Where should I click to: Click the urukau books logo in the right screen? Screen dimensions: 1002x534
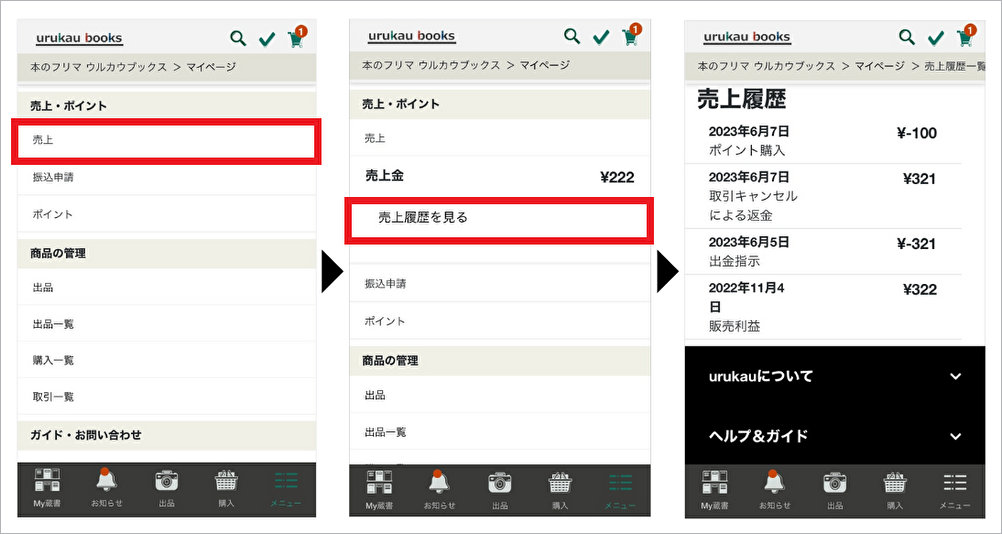(746, 38)
